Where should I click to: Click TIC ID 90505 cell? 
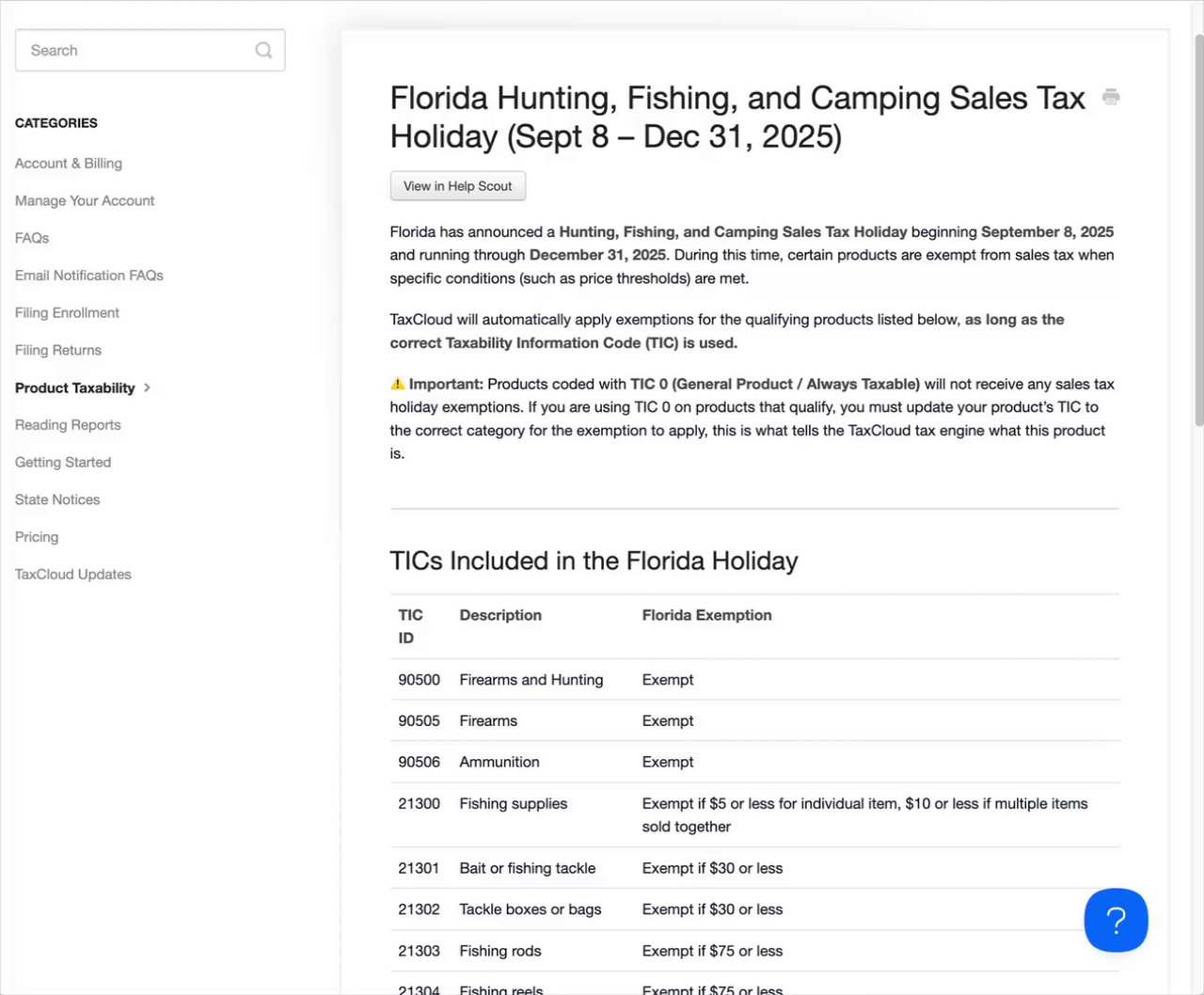tap(419, 721)
